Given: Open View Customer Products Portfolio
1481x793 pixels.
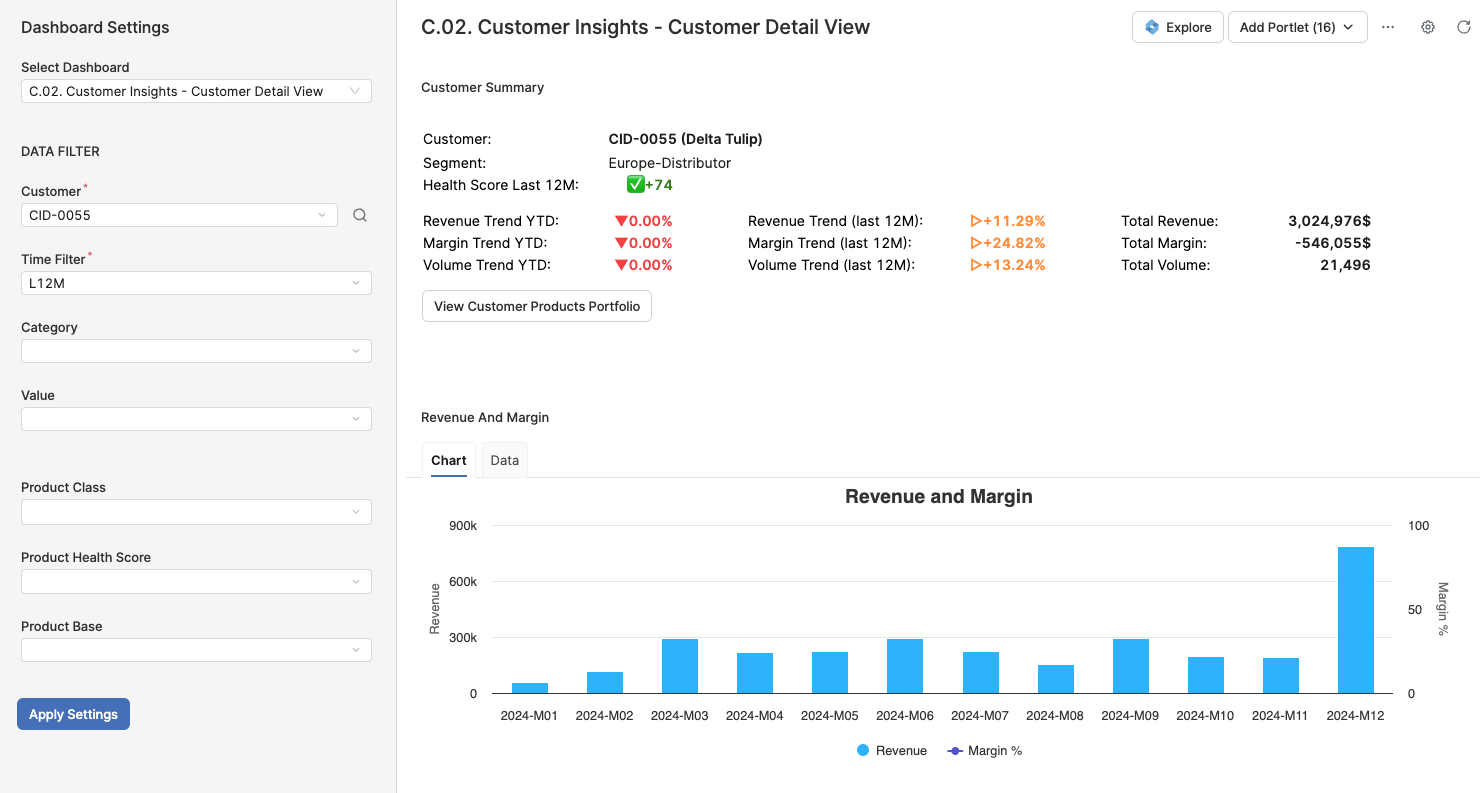Looking at the screenshot, I should coord(536,306).
